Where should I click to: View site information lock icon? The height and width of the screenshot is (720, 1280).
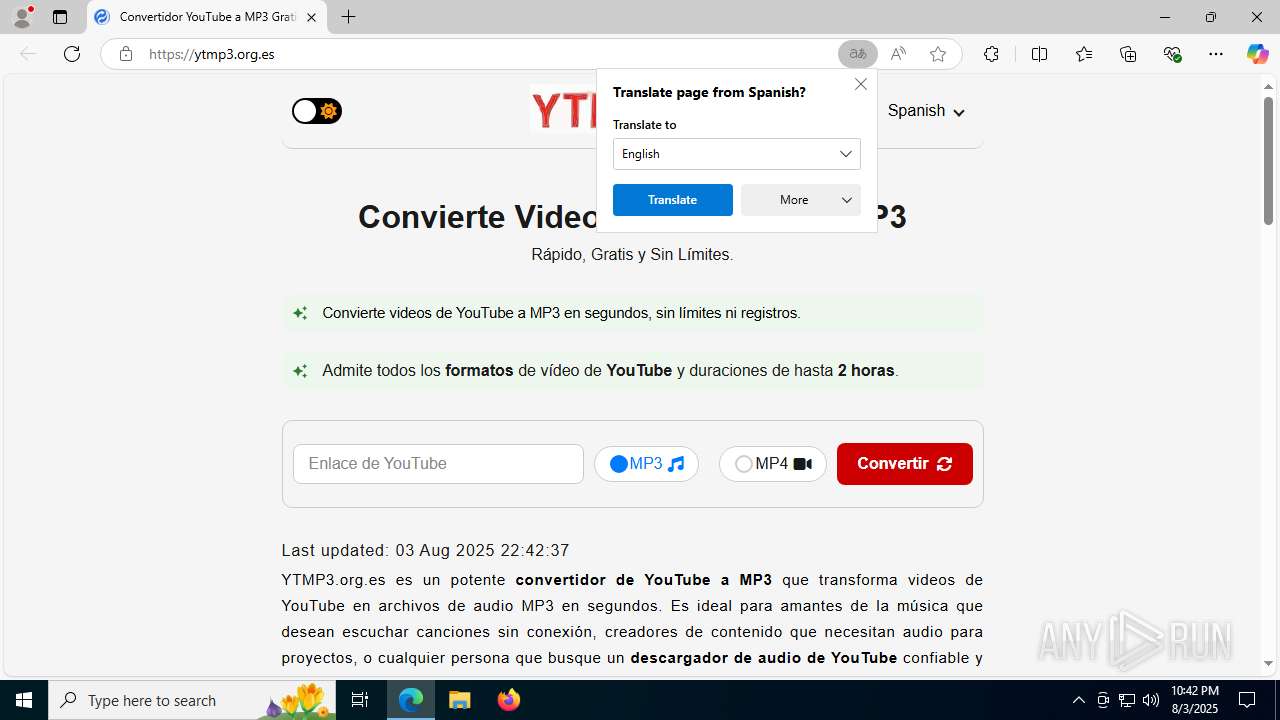[x=126, y=54]
